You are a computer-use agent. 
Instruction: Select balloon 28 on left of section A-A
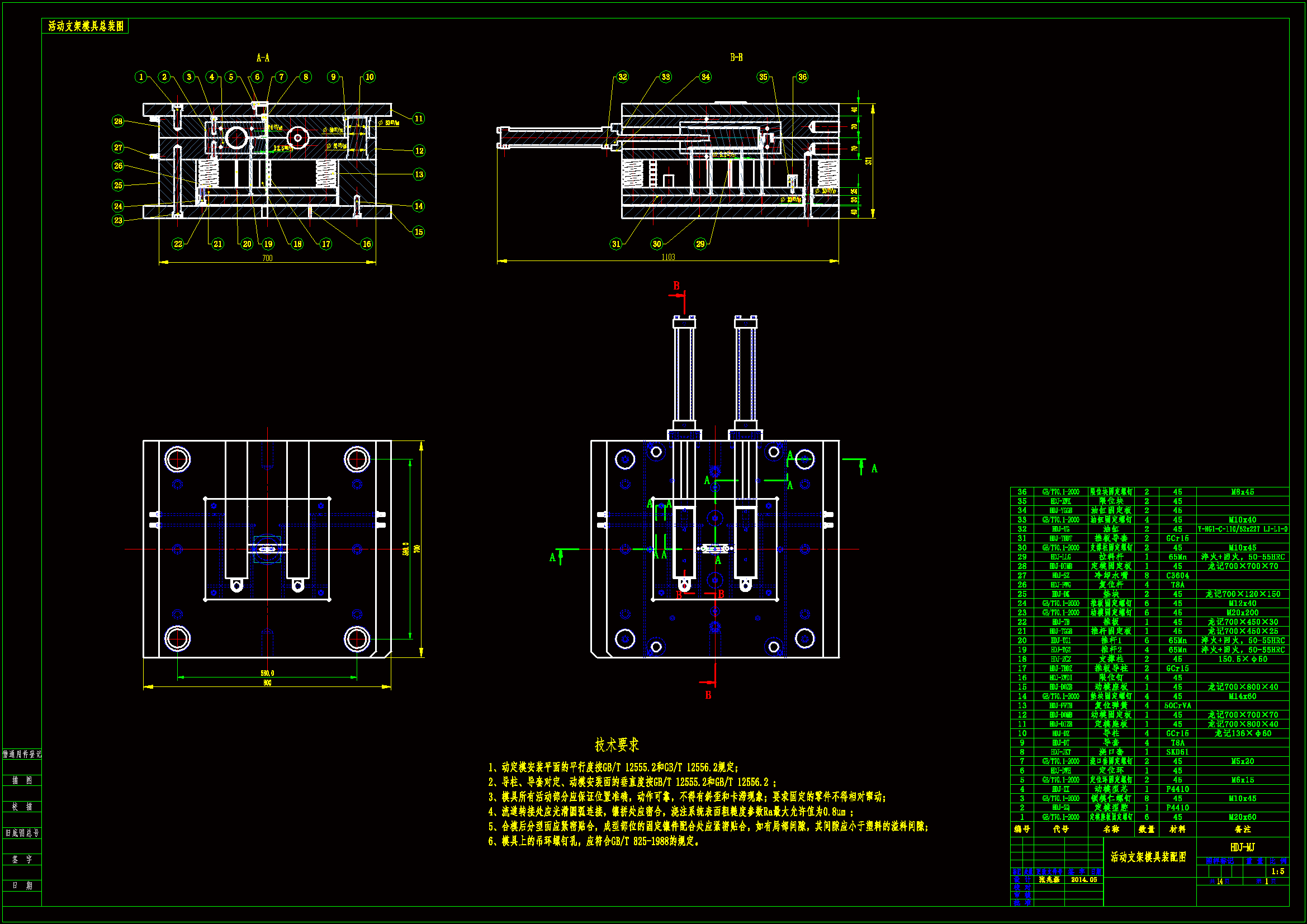coord(118,121)
